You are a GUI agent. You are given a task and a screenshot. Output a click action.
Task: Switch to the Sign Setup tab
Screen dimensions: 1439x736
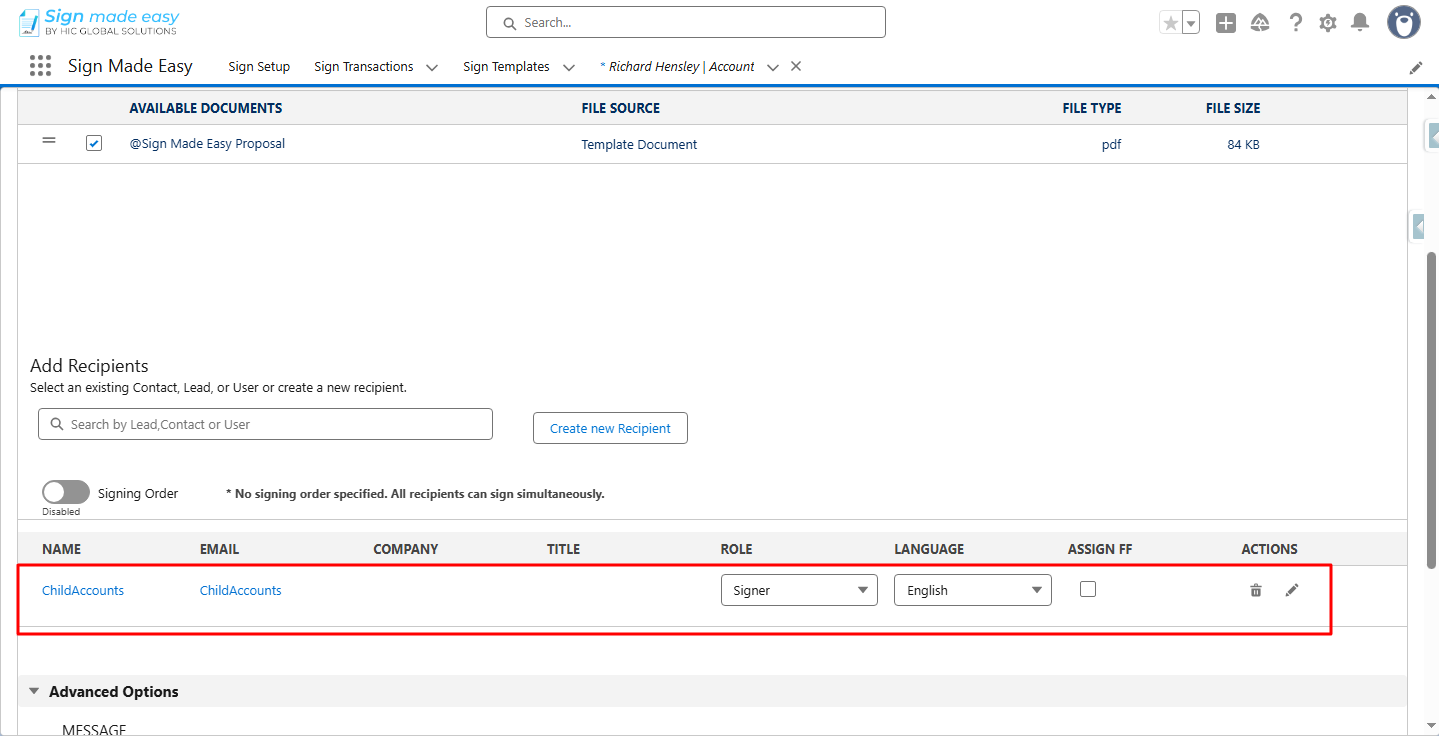tap(258, 66)
